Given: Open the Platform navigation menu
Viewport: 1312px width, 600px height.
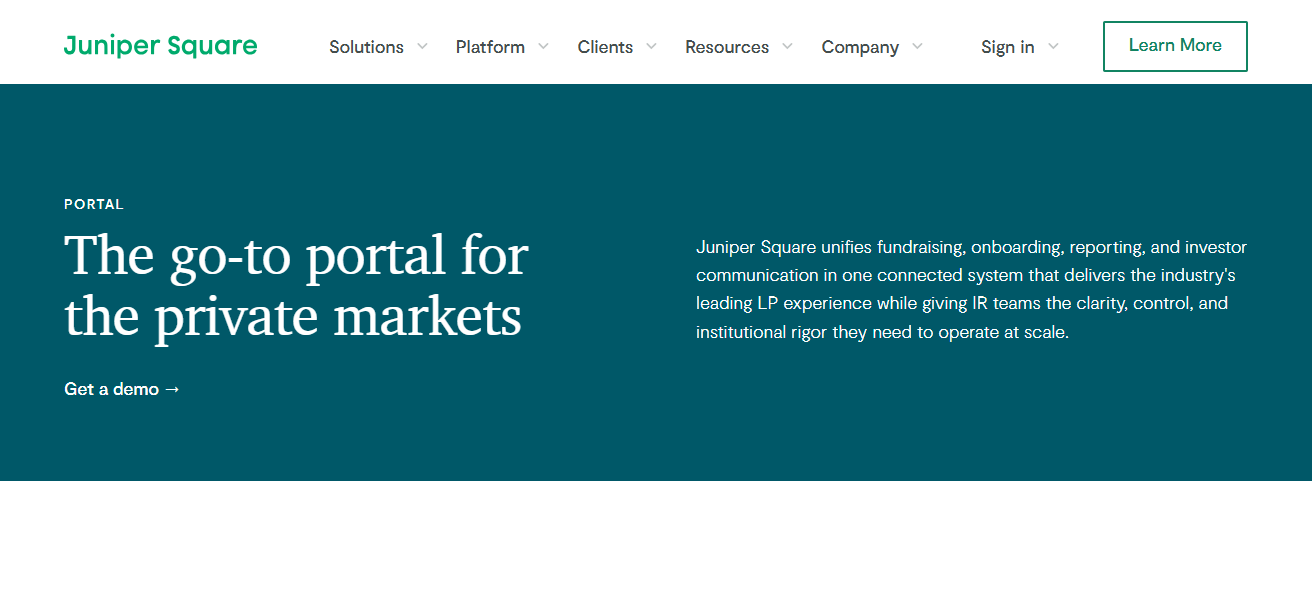Looking at the screenshot, I should click(490, 46).
